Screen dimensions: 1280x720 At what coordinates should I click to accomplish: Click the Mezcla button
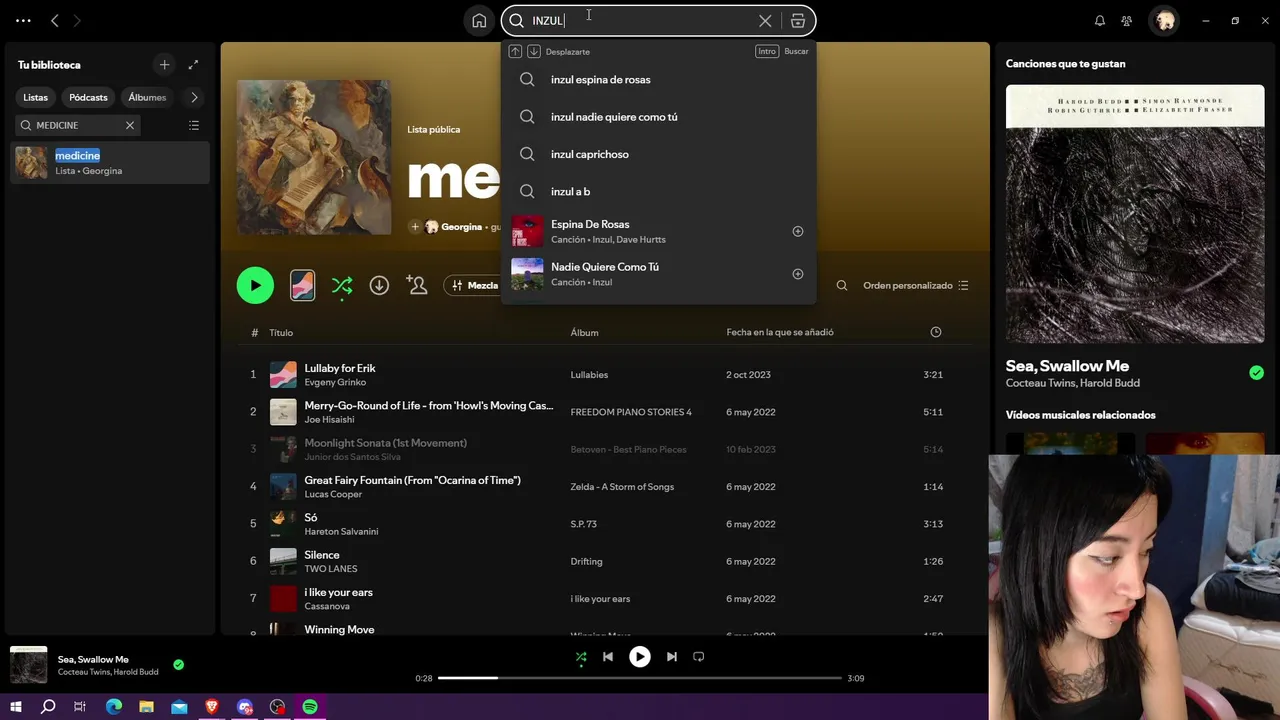(x=473, y=286)
